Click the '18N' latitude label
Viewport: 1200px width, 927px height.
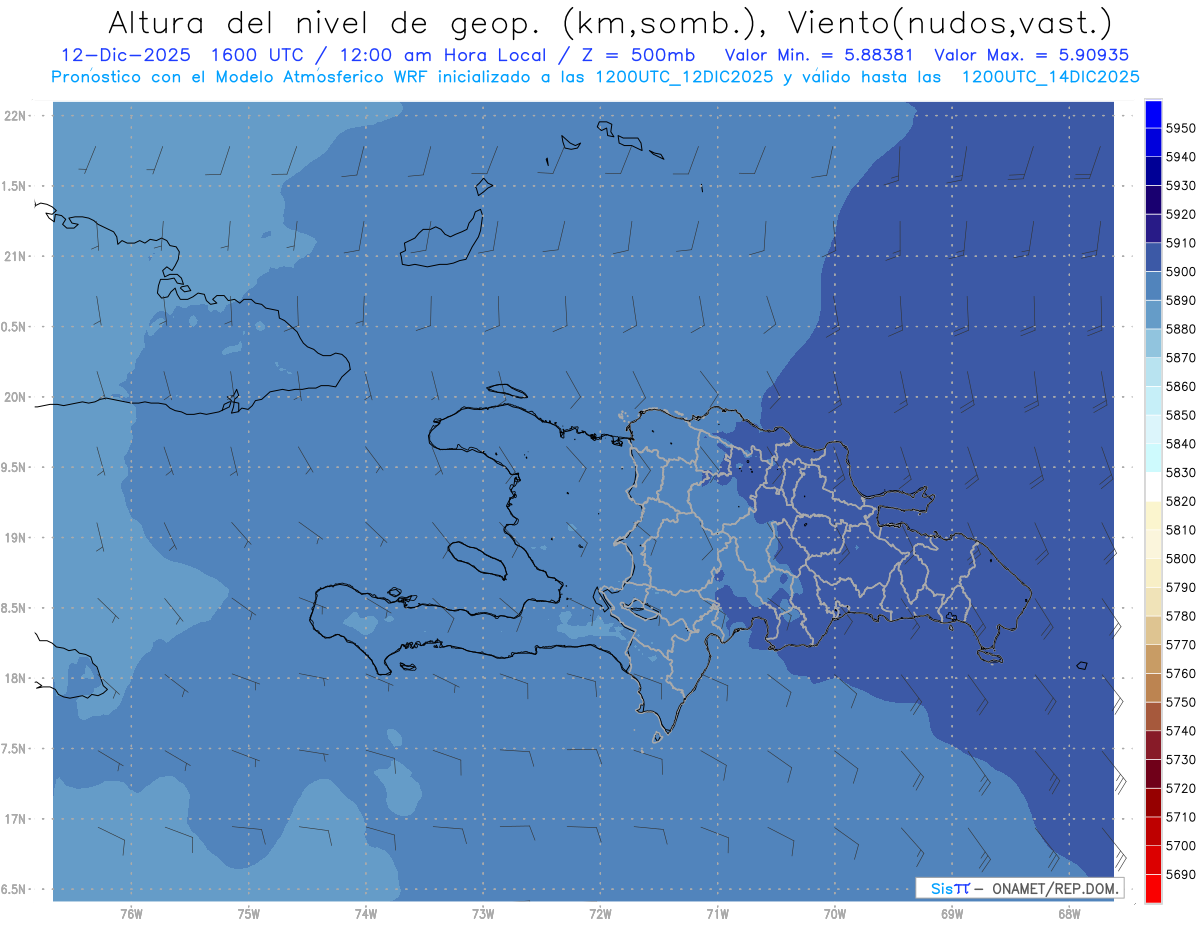17,678
